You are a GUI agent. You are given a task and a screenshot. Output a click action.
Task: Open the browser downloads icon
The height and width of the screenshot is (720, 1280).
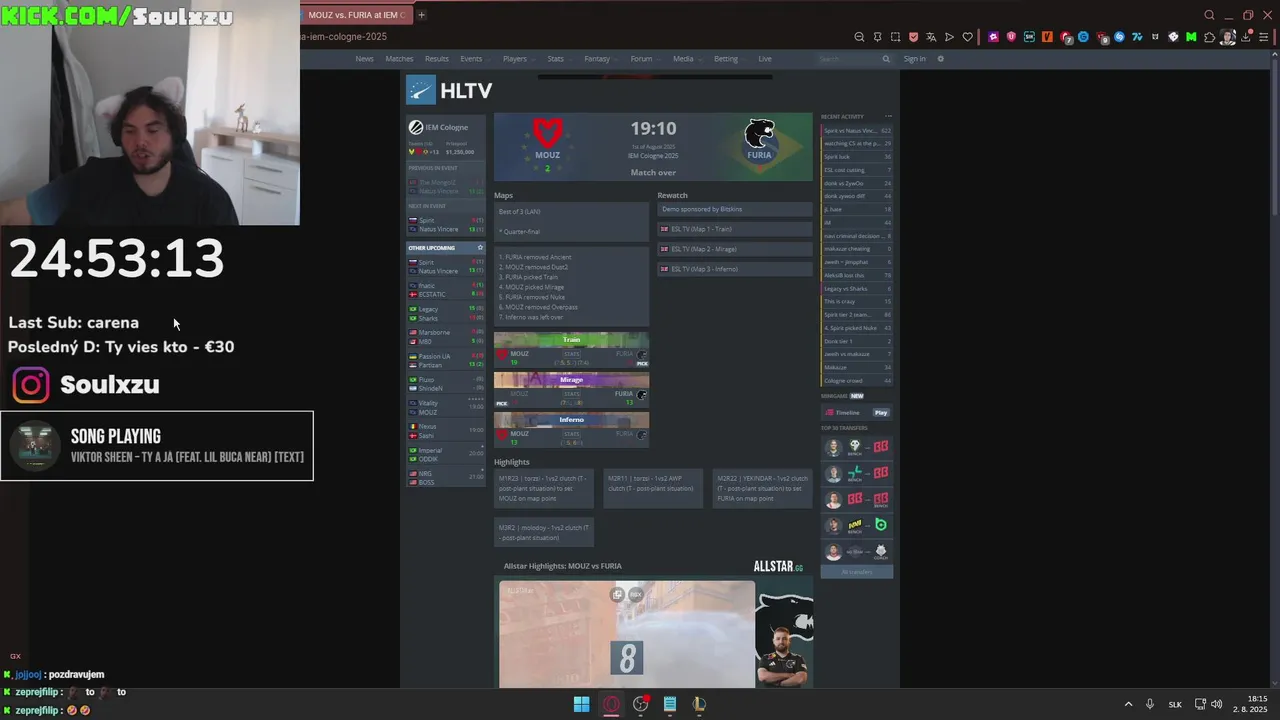pos(1245,37)
